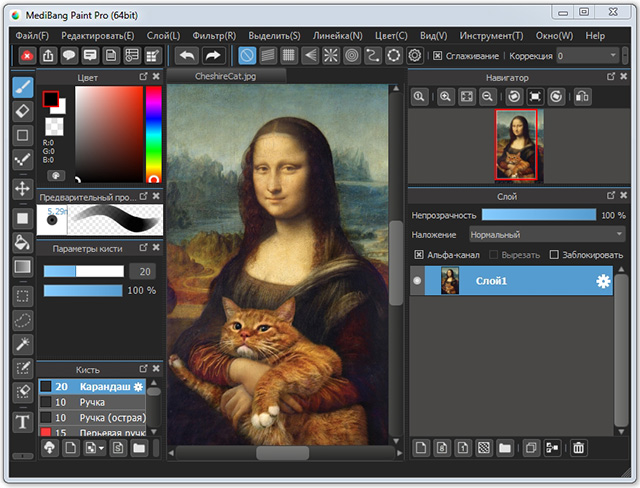Open the Наложение blend mode dropdown
The width and height of the screenshot is (640, 488).
548,234
